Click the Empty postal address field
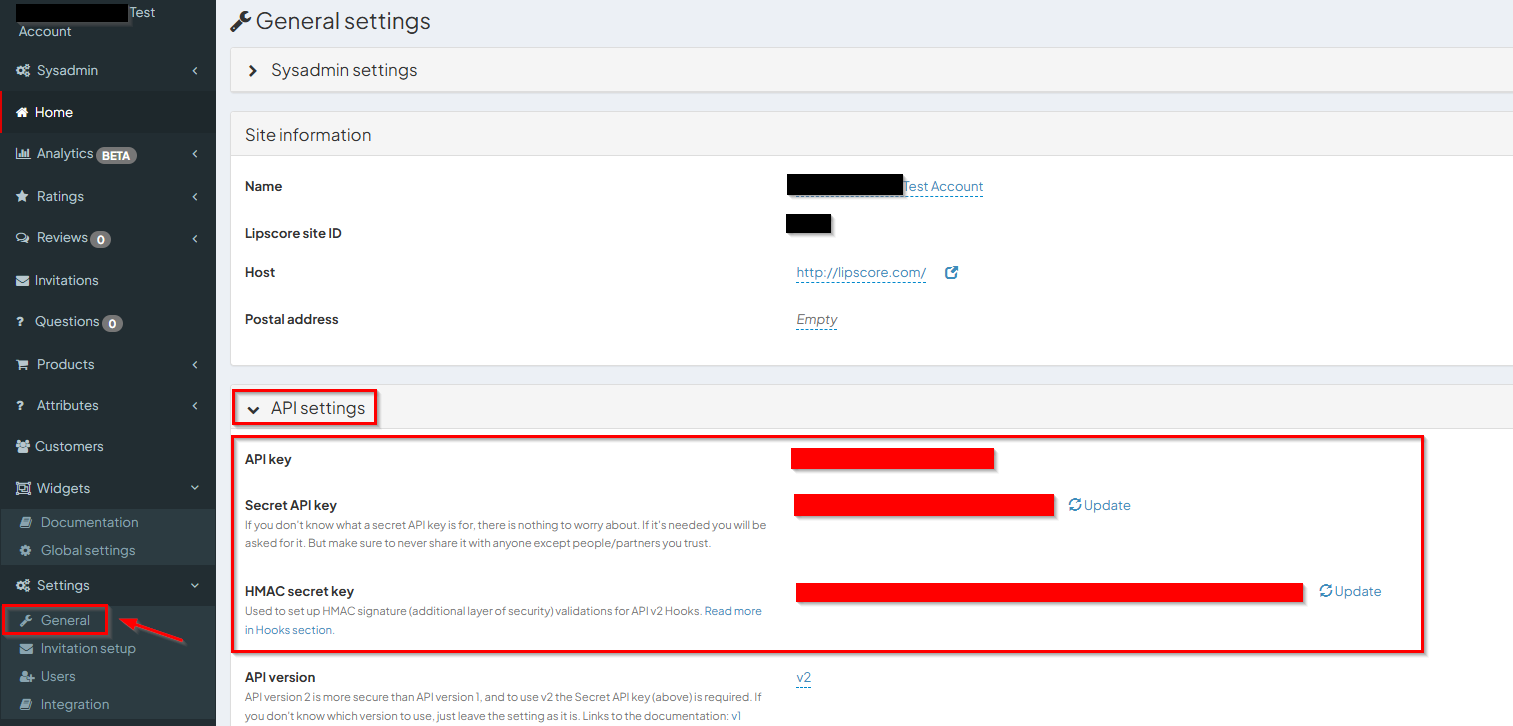 coord(816,320)
